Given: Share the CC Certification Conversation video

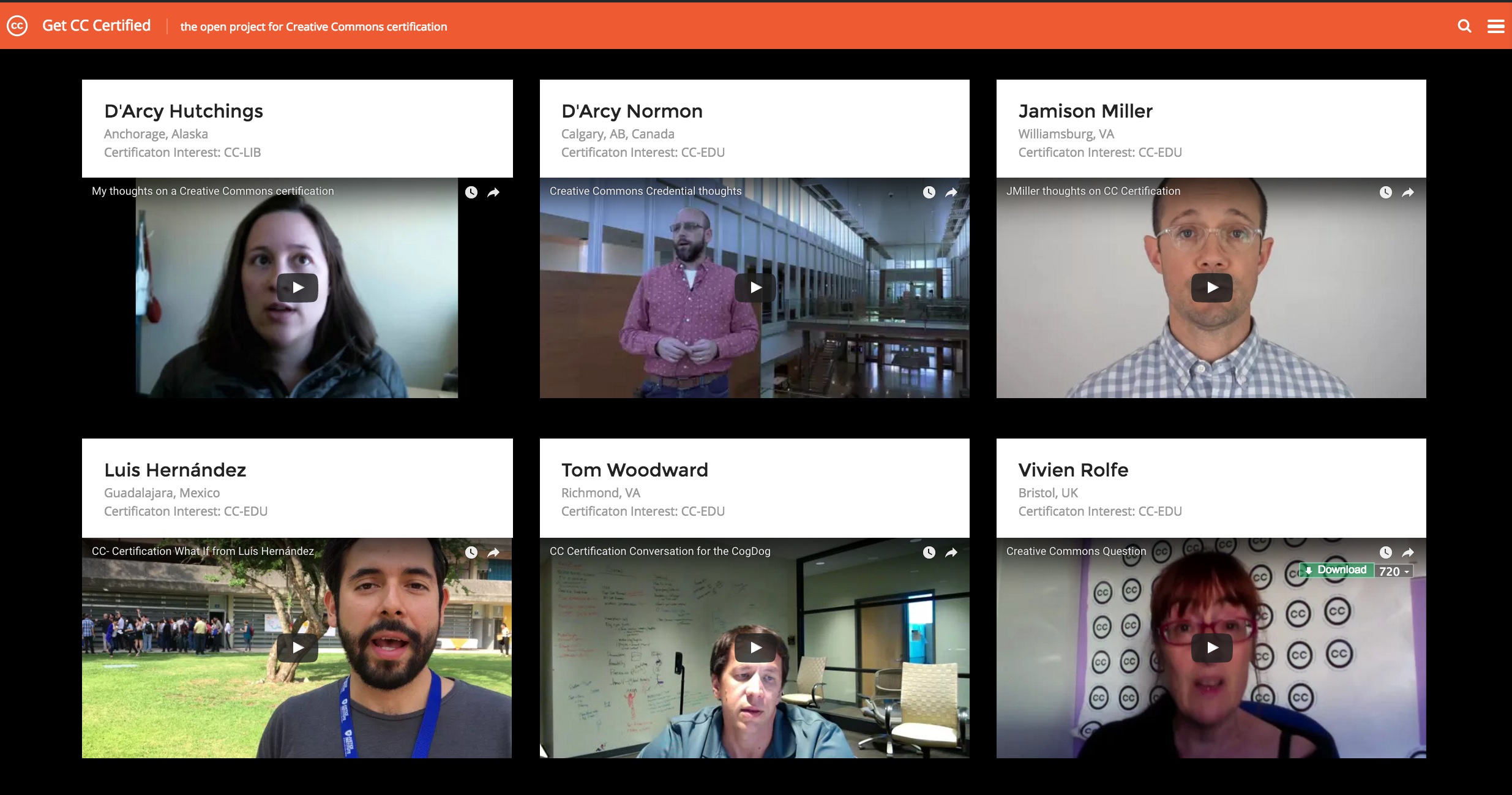Looking at the screenshot, I should point(951,552).
